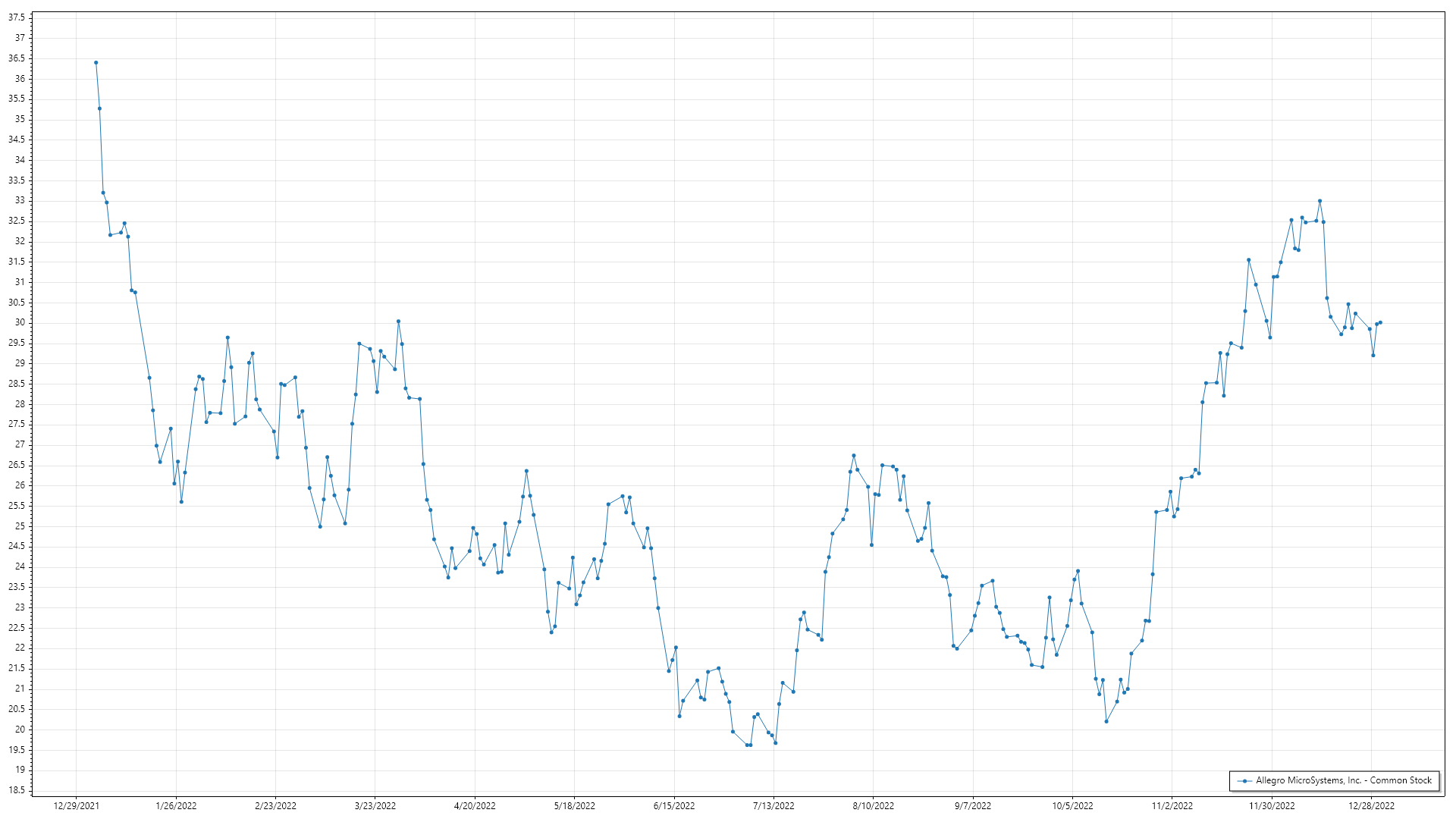1456x819 pixels.
Task: Click the 18.5 value on the y-axis
Action: (x=16, y=790)
